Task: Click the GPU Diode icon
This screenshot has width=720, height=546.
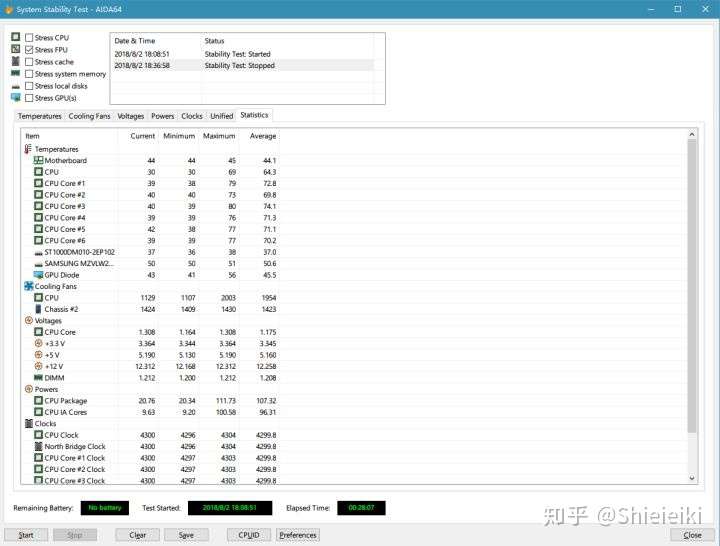Action: tap(39, 275)
